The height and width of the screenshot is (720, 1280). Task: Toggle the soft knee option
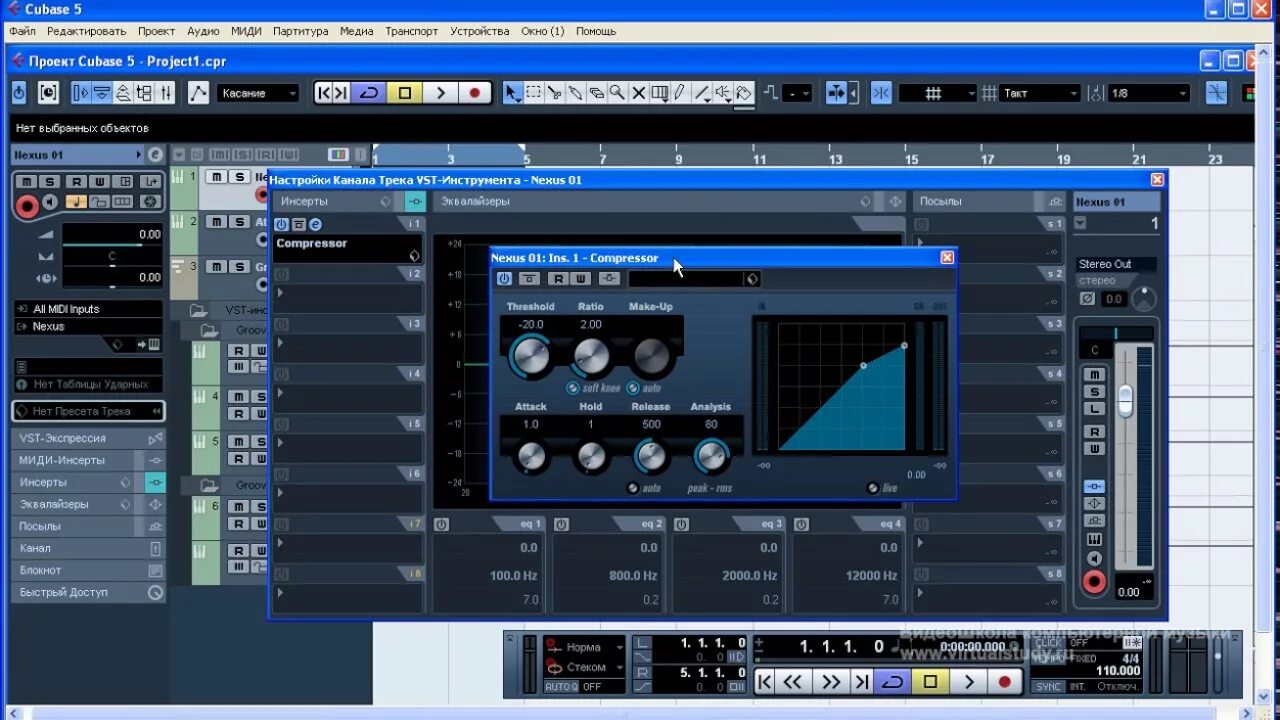[573, 388]
